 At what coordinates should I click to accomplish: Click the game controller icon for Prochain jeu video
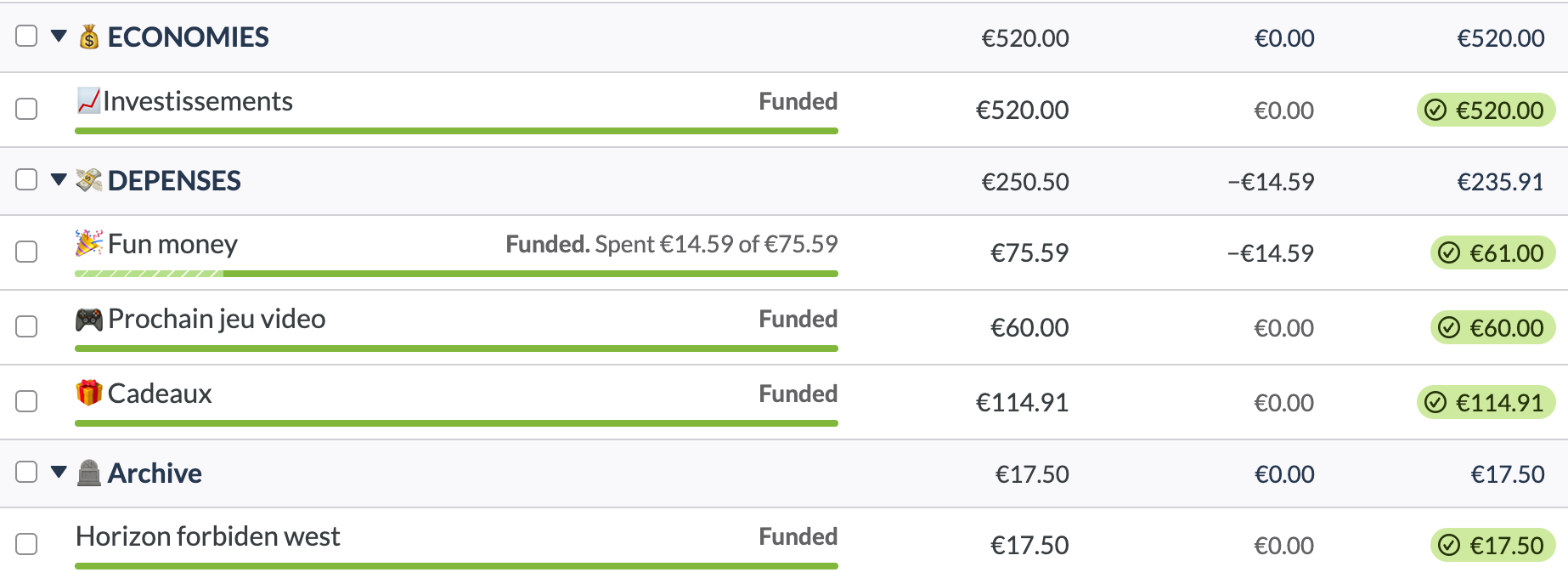pyautogui.click(x=89, y=320)
